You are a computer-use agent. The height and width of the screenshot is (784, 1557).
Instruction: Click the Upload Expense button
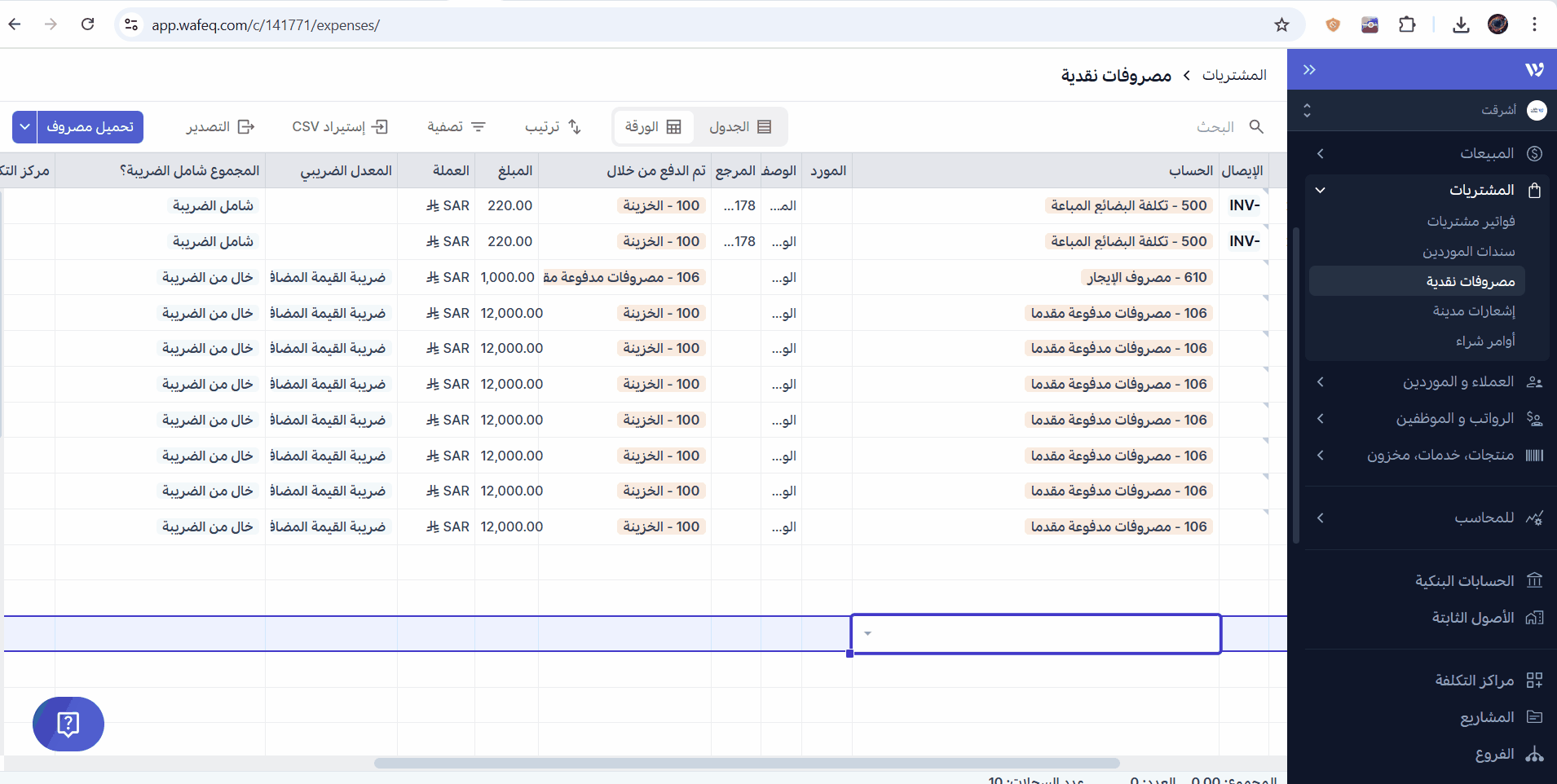(x=90, y=127)
